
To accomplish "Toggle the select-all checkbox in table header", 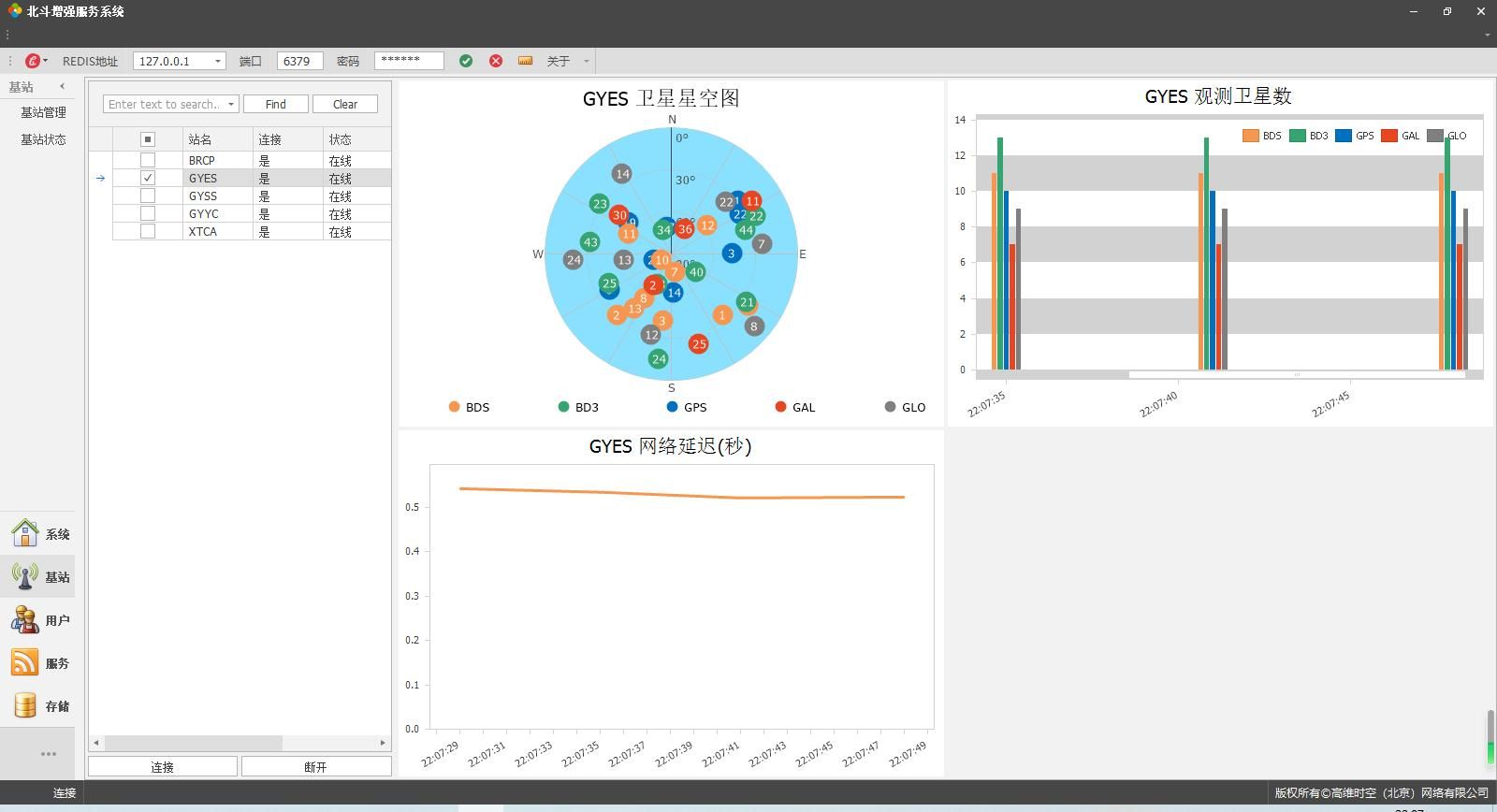I will pos(148,139).
